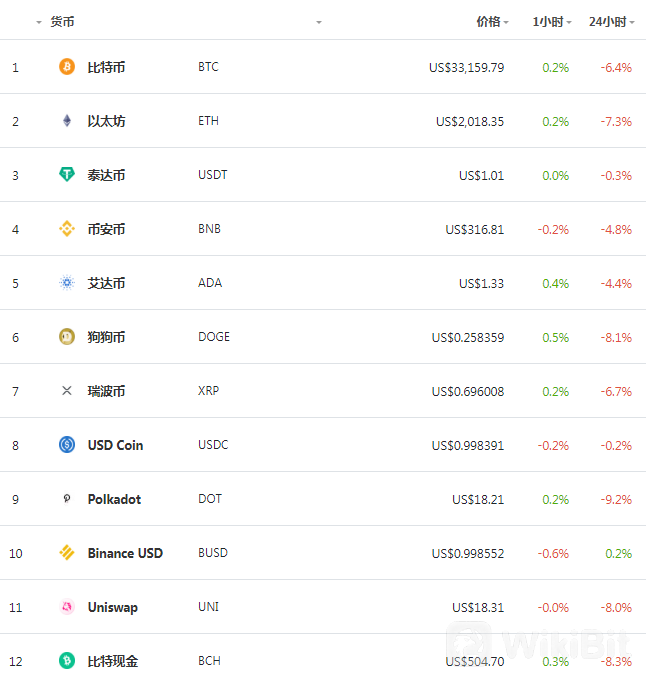Click the empty column sort arrow
The image size is (646, 685).
pyautogui.click(x=319, y=22)
